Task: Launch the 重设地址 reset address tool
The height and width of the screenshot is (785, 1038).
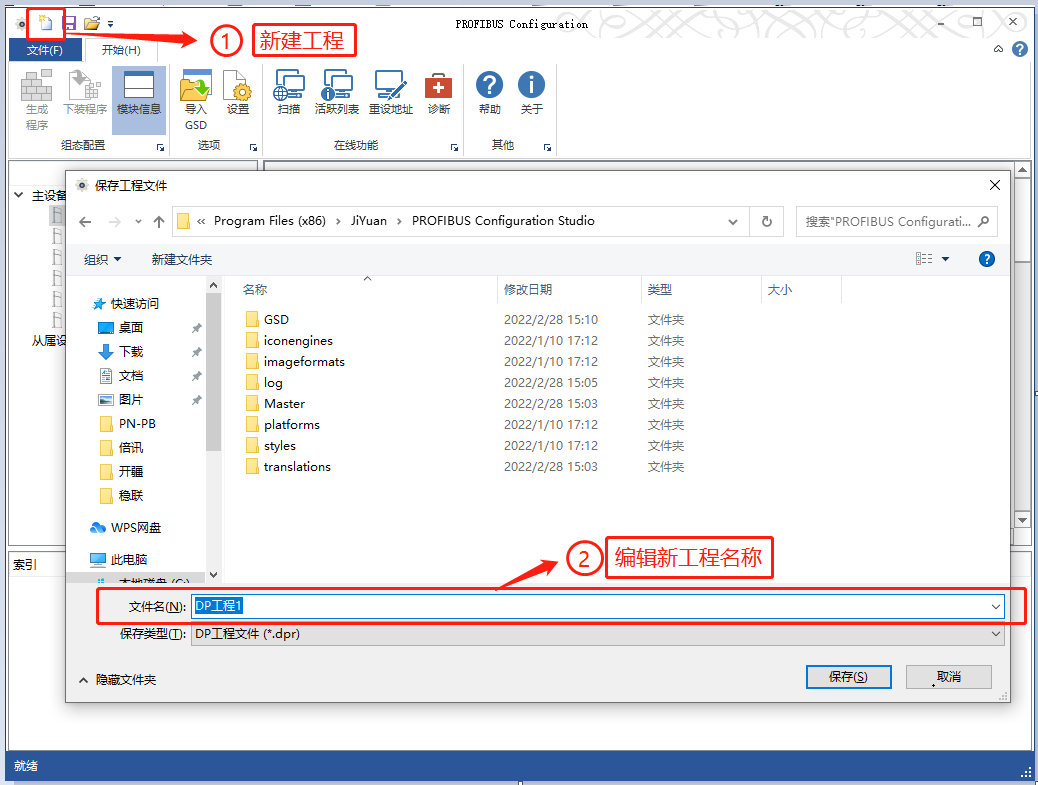Action: click(391, 92)
